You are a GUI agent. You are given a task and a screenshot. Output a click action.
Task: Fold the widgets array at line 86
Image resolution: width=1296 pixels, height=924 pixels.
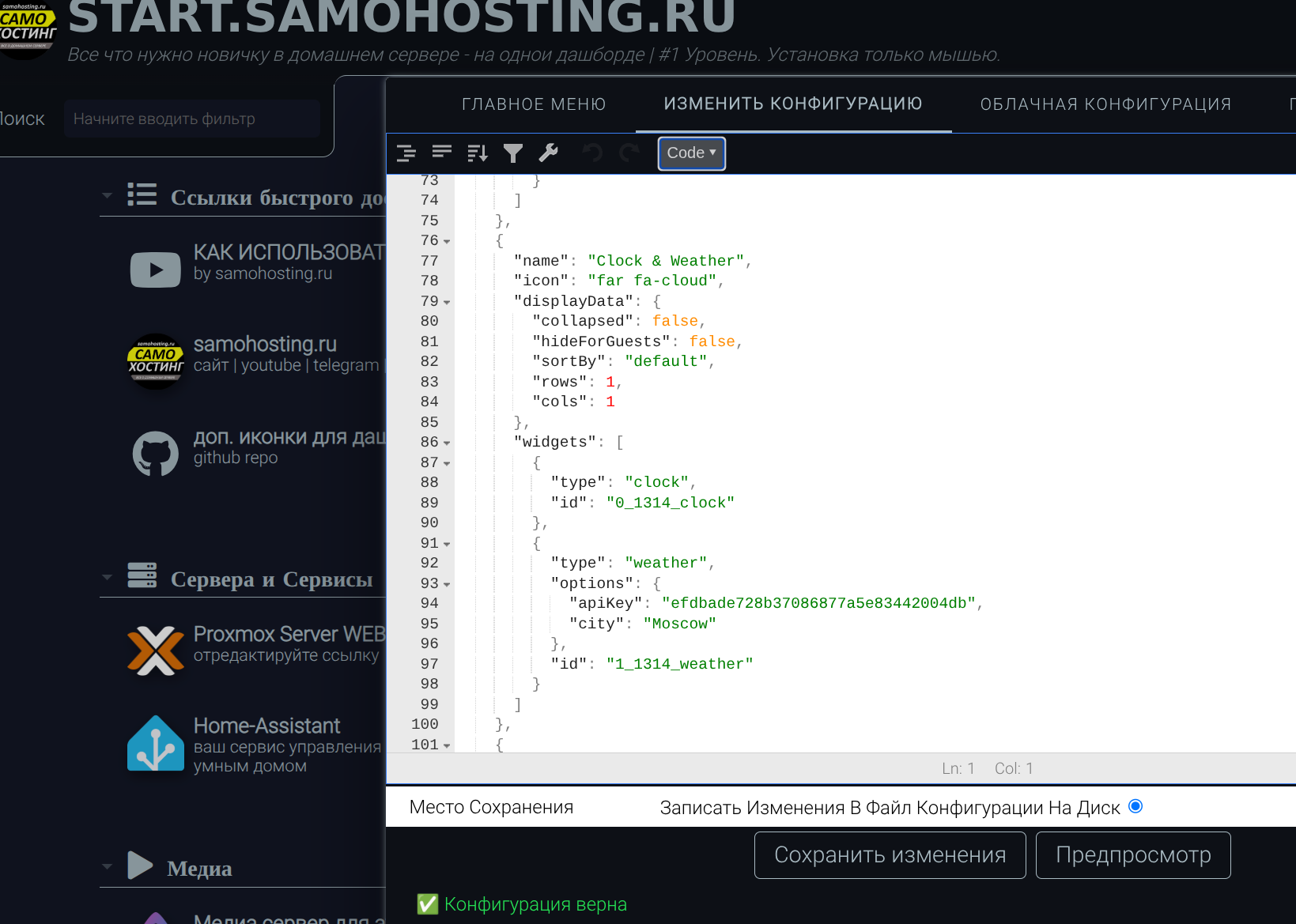(447, 443)
